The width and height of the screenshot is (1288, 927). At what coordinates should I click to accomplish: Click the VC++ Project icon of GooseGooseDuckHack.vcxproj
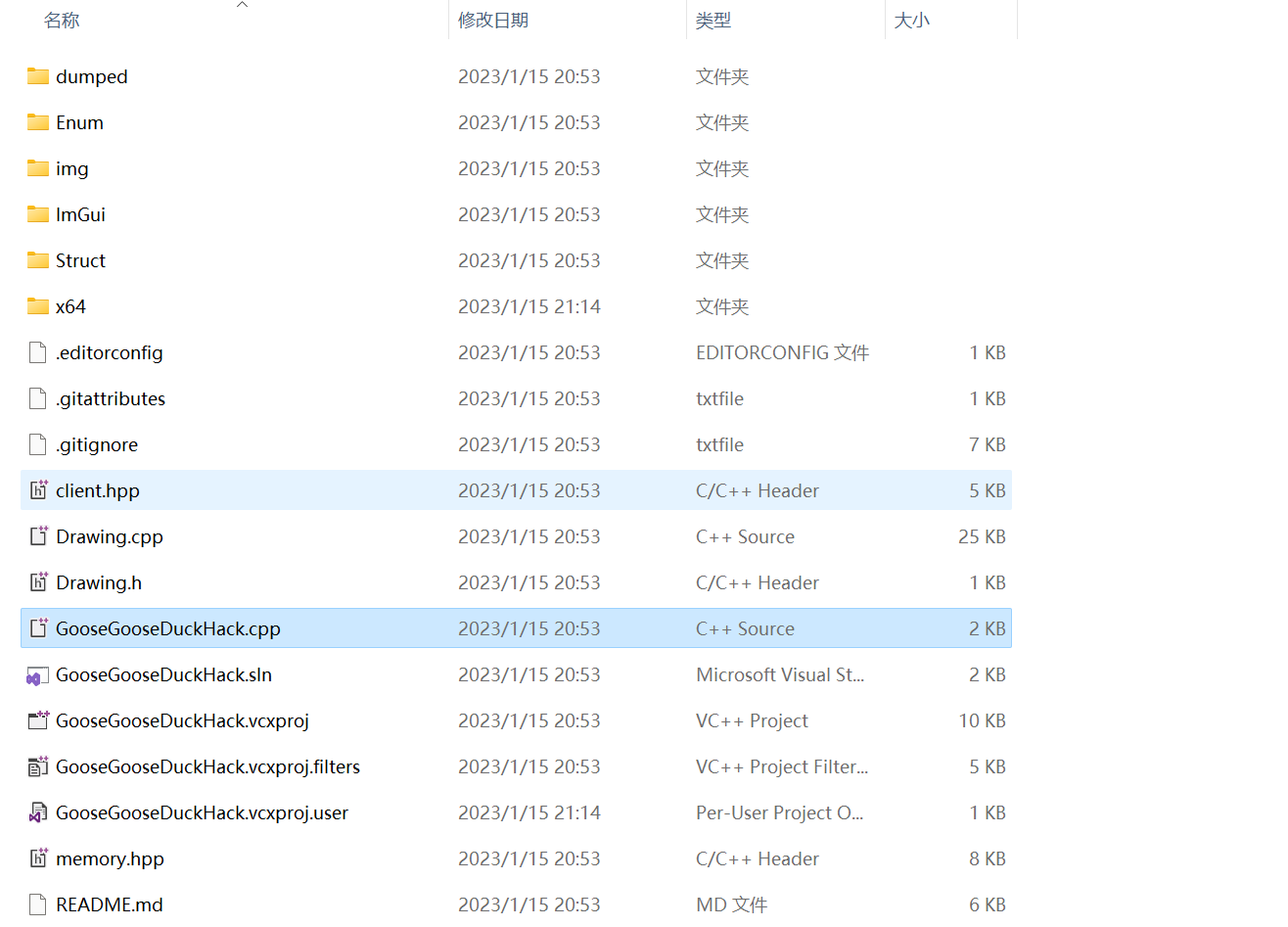pyautogui.click(x=36, y=720)
